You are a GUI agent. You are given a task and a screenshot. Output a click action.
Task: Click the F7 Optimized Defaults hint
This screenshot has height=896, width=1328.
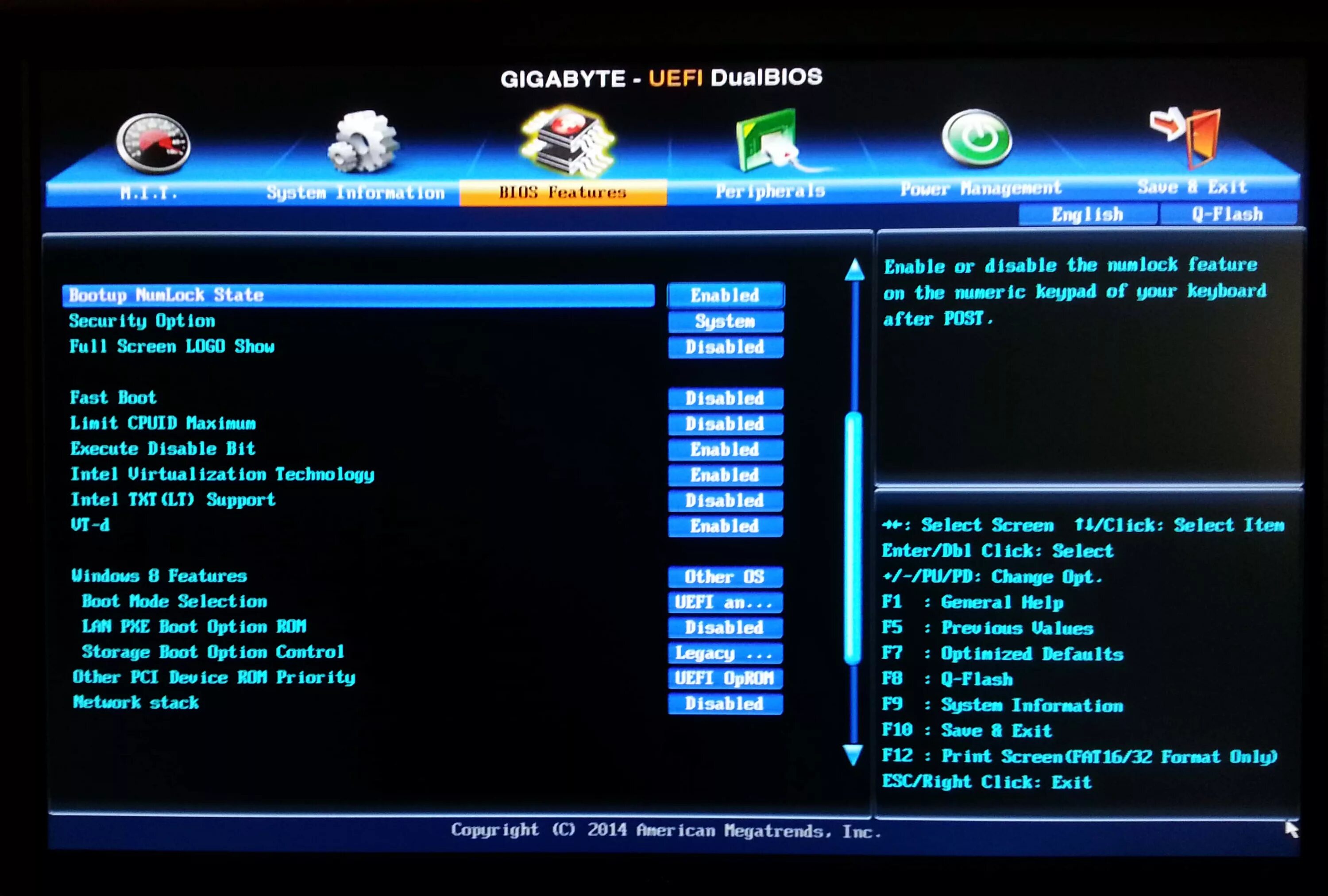(1003, 654)
